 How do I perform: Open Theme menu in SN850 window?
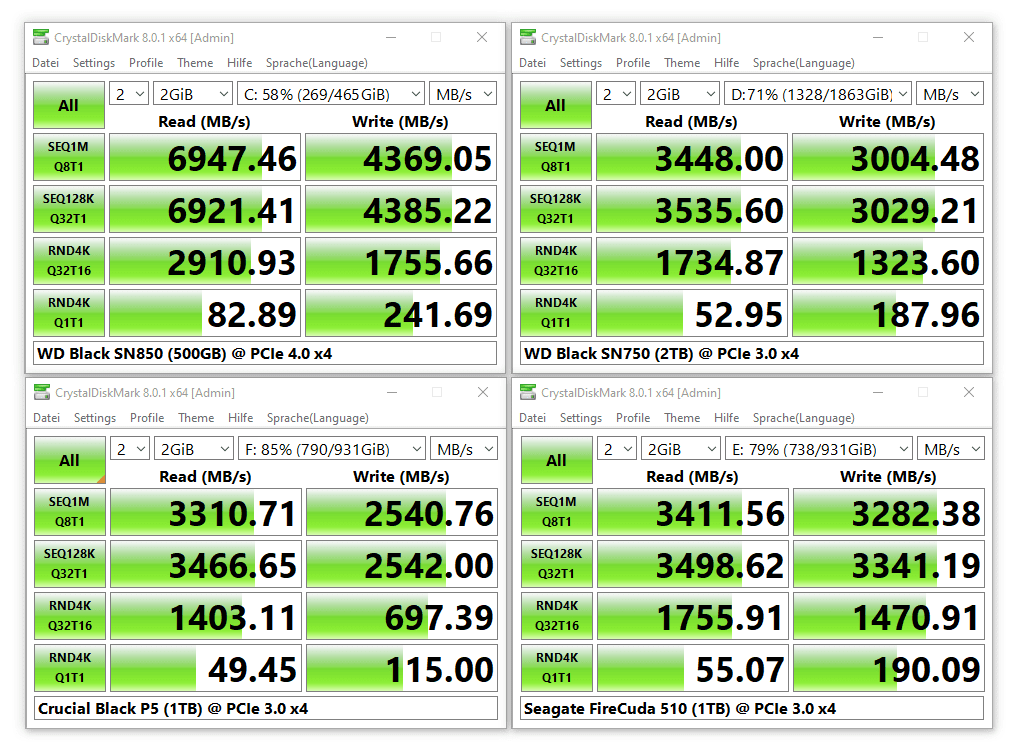tap(195, 63)
